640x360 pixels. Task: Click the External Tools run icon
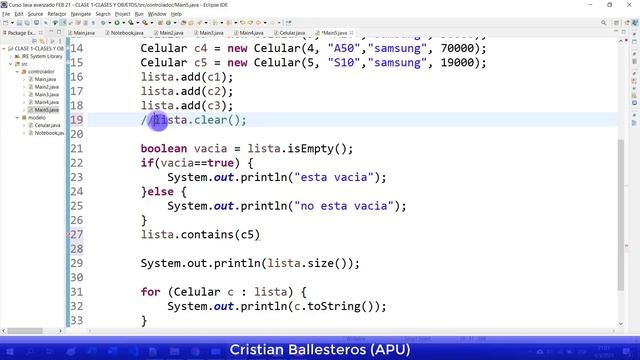145,23
